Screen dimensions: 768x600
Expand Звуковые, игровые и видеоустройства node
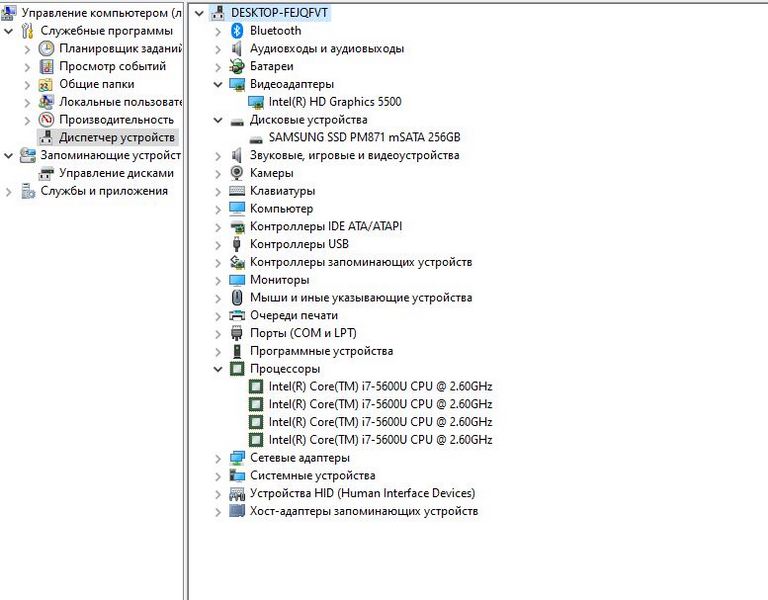tap(218, 156)
